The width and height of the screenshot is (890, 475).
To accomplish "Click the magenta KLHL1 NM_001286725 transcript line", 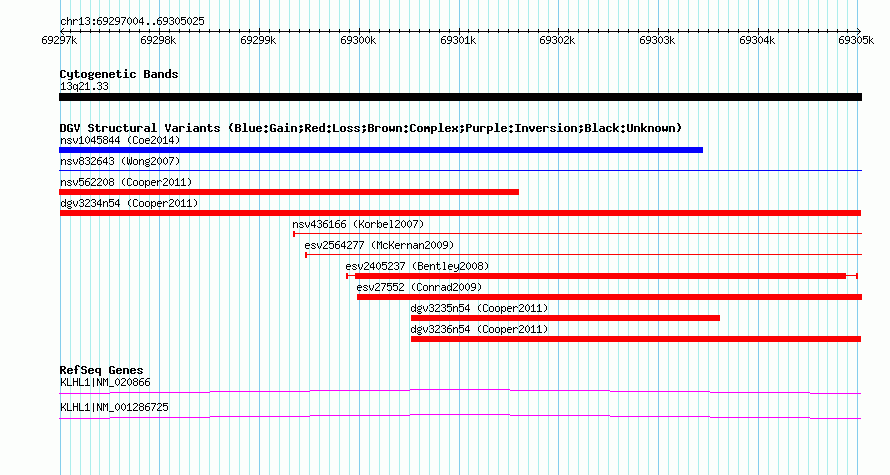I will coord(460,417).
